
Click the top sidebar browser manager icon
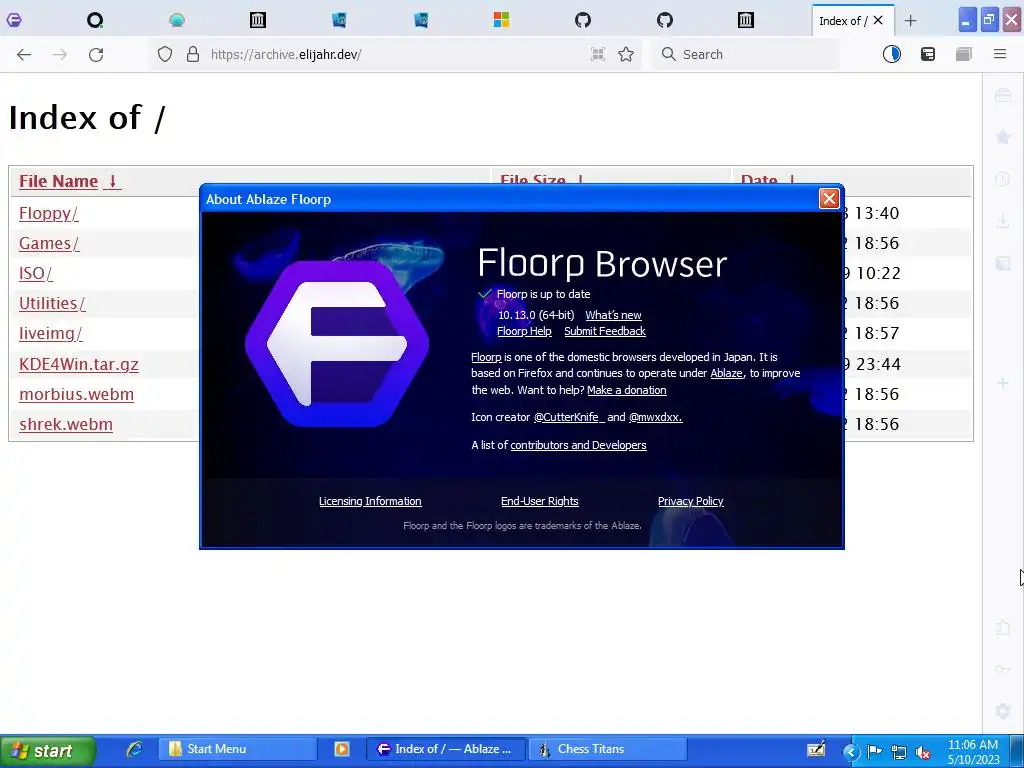[x=1003, y=95]
